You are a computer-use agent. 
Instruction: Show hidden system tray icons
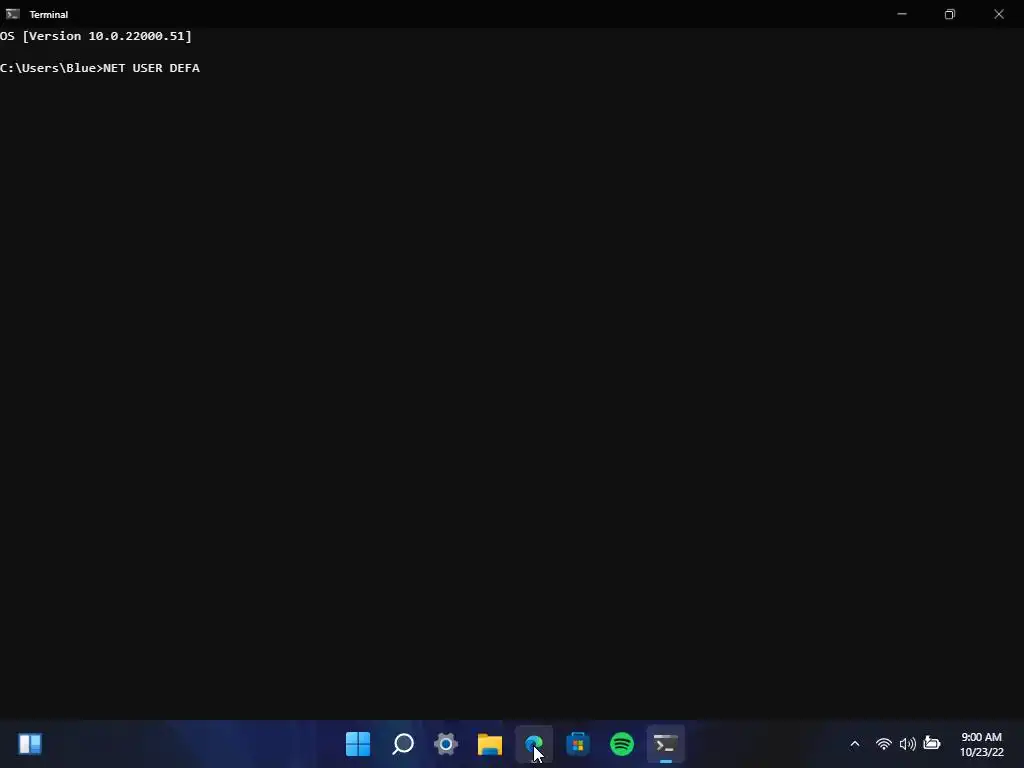[x=854, y=744]
